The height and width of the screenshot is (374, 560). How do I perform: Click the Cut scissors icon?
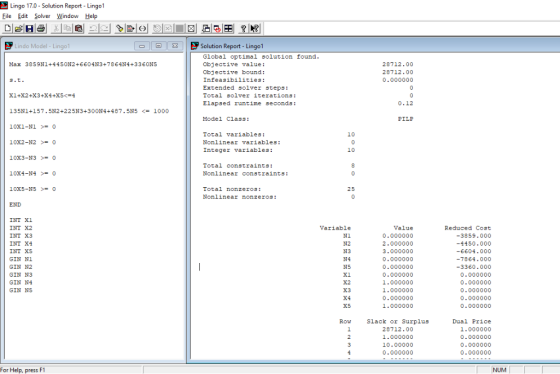[x=56, y=29]
